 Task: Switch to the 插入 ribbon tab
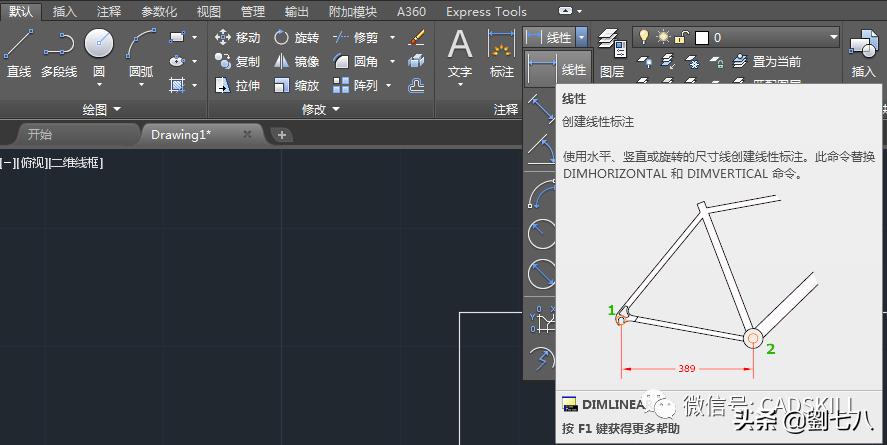(64, 11)
